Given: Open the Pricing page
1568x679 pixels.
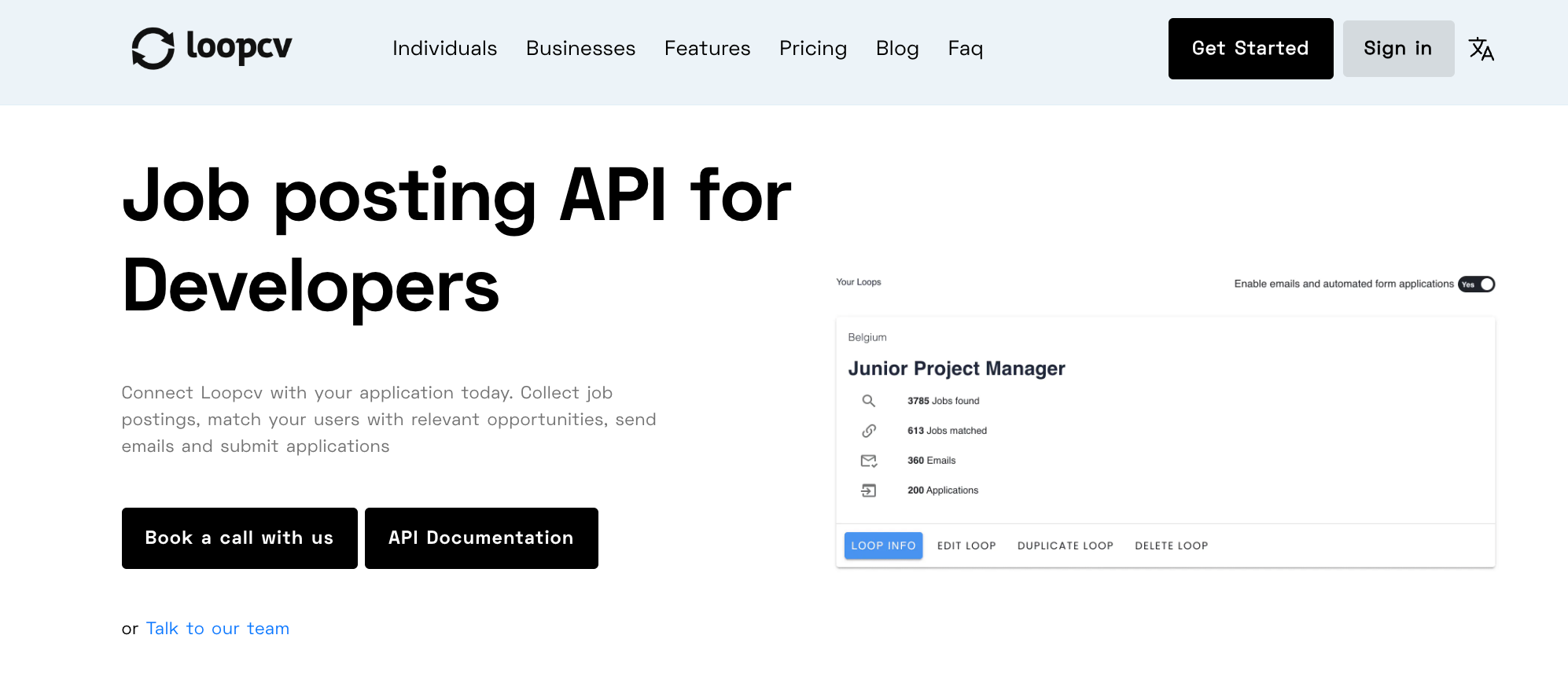Looking at the screenshot, I should [812, 49].
